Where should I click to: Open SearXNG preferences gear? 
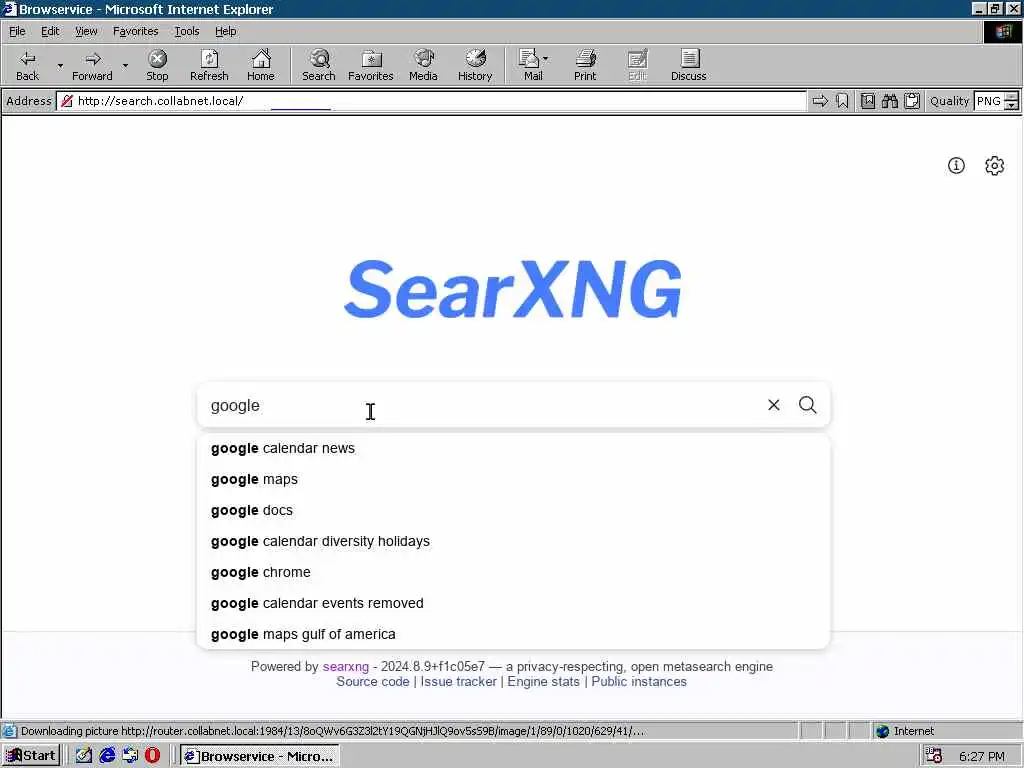(995, 165)
